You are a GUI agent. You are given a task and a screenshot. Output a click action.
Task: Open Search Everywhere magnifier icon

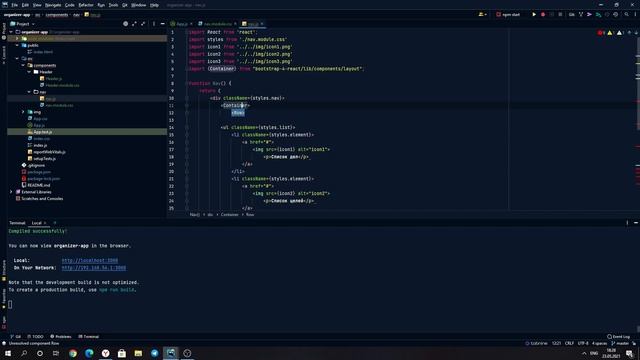(627, 15)
